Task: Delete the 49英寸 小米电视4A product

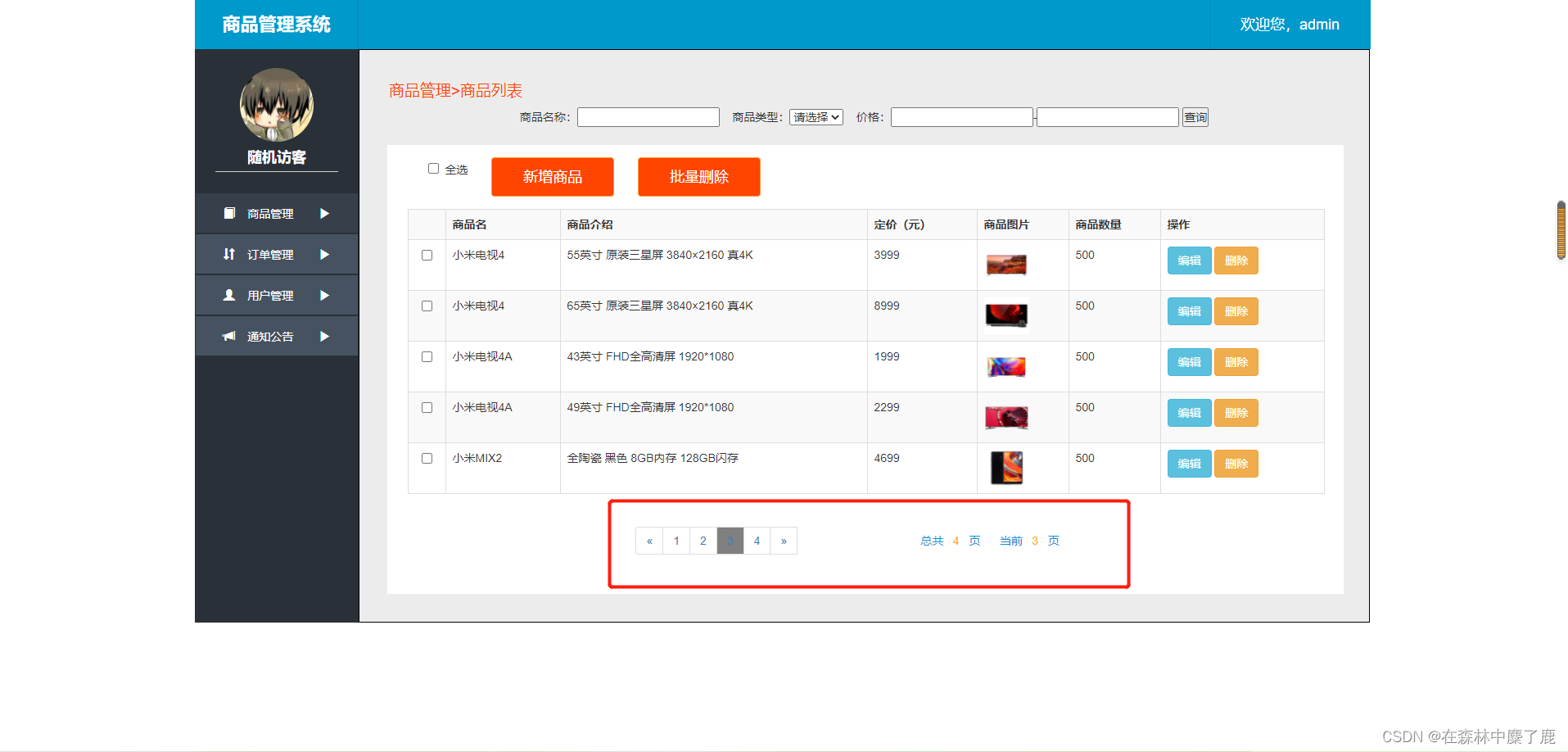Action: point(1236,413)
